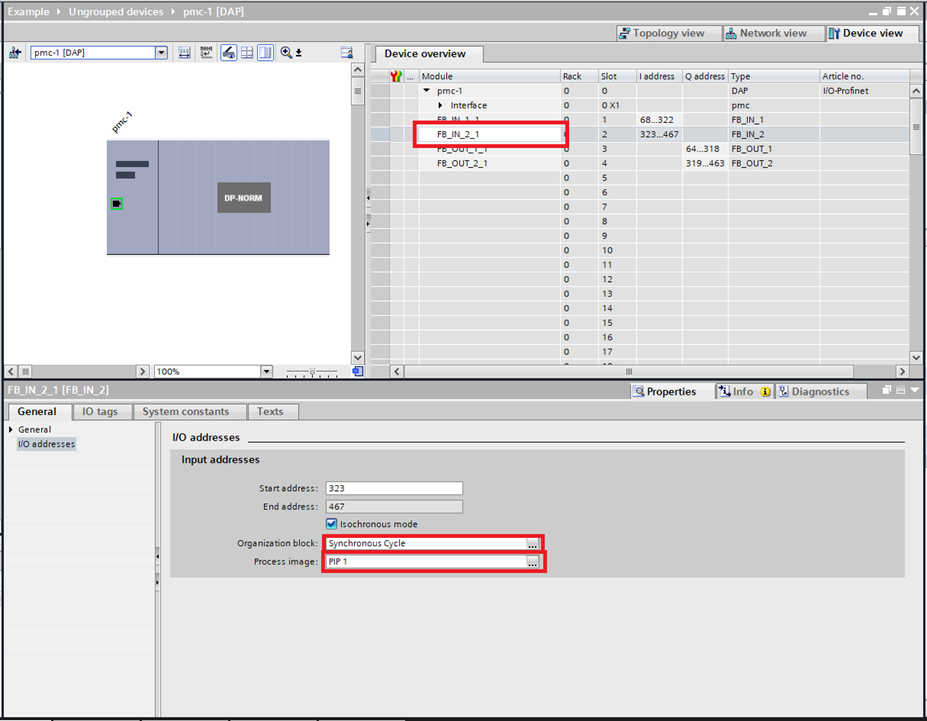927x721 pixels.
Task: Click the save window settings icon near the toolbar's right
Action: [345, 52]
